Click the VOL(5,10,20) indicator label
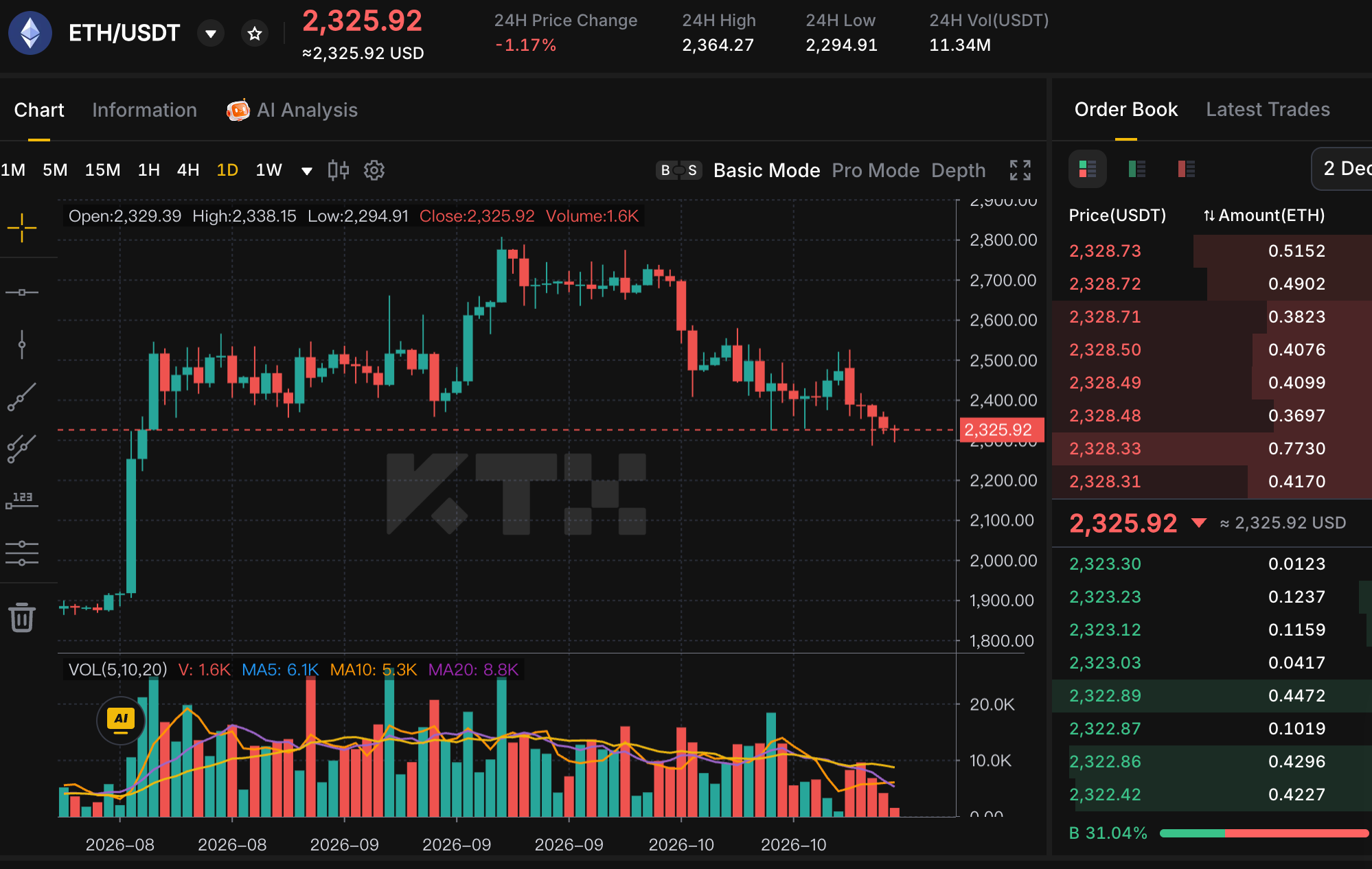The image size is (1372, 869). [x=117, y=669]
